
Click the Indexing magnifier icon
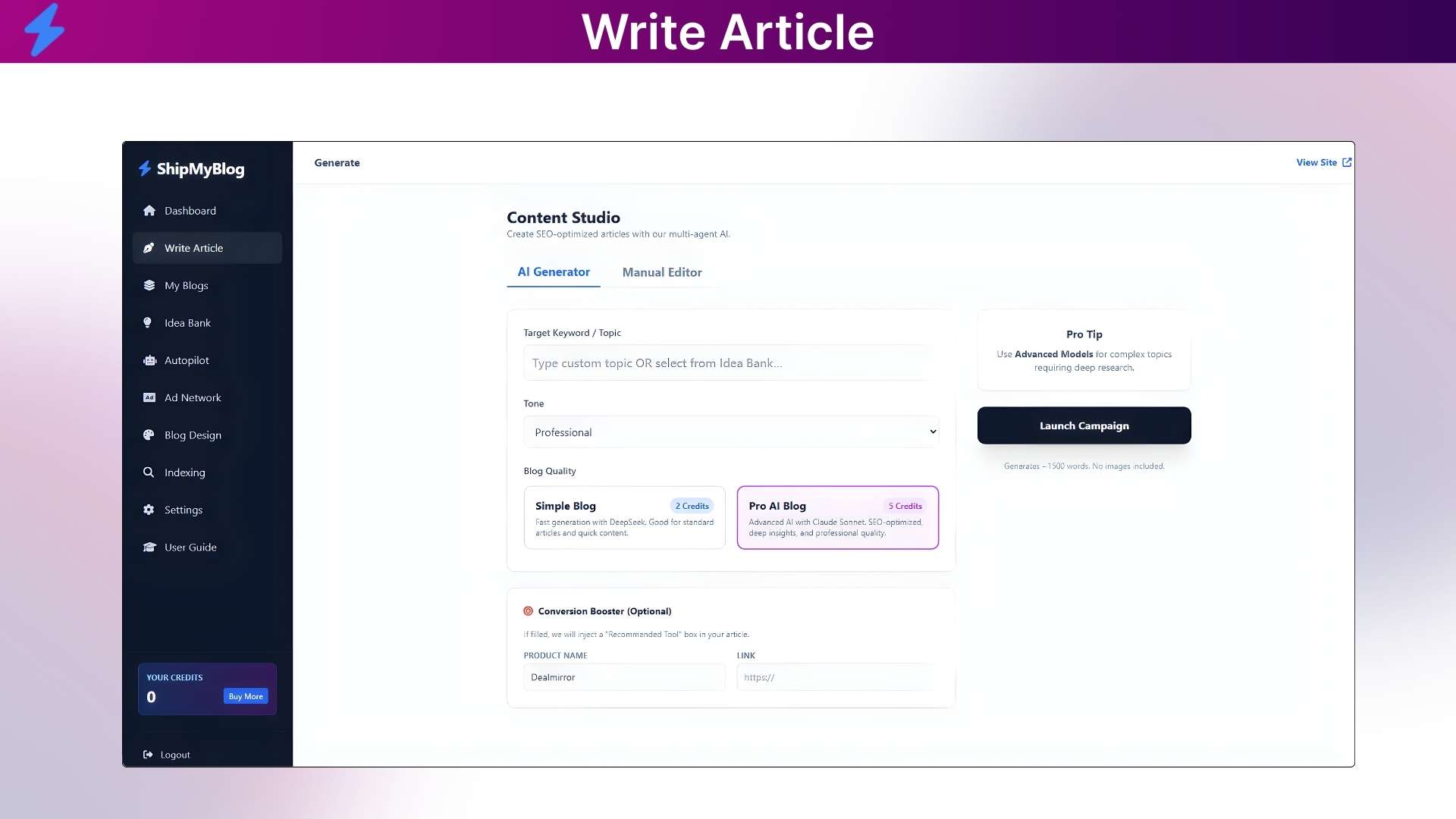(149, 472)
